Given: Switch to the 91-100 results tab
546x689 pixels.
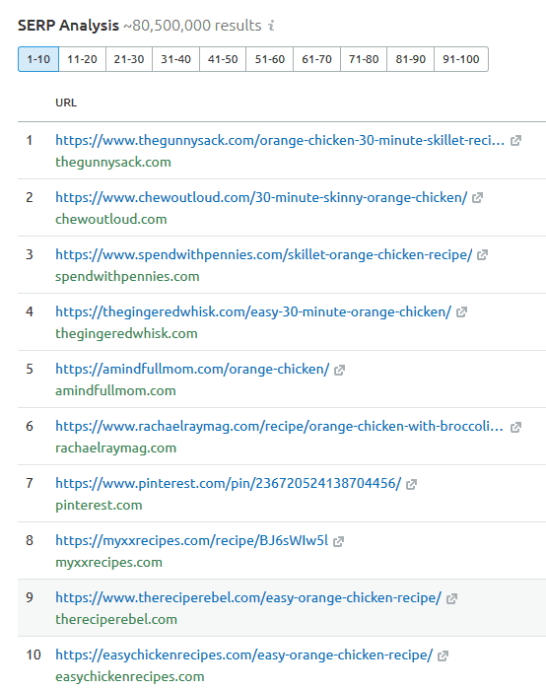Looking at the screenshot, I should (461, 59).
